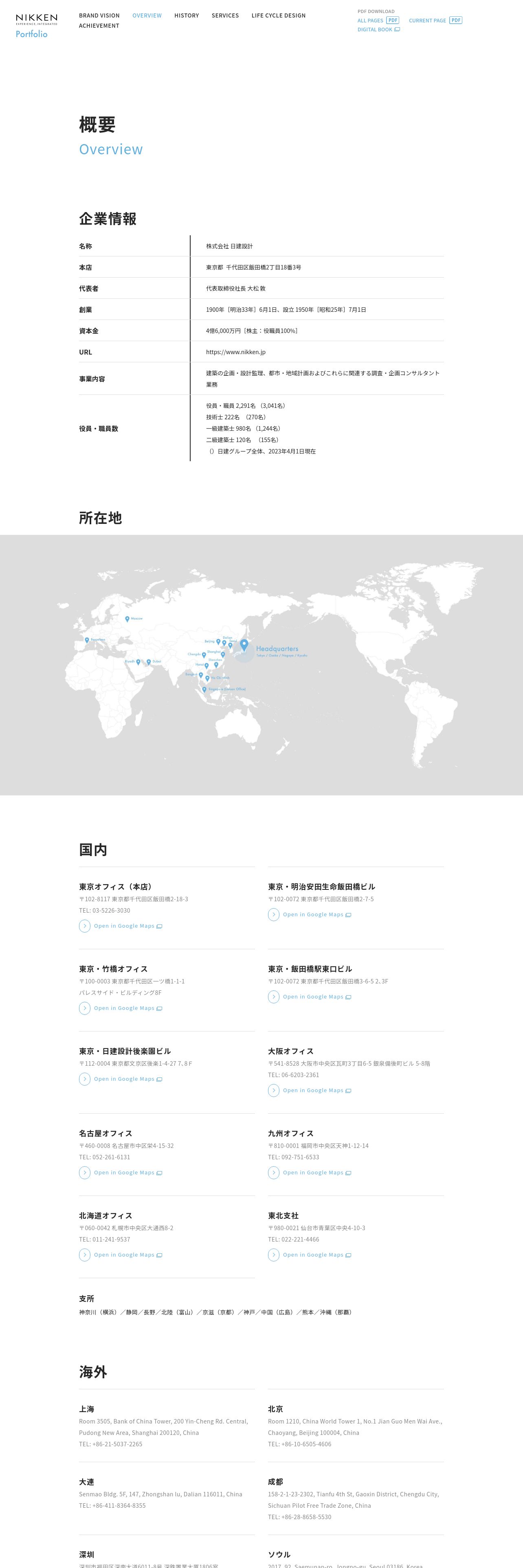Screen dimensions: 523x1568
Task: Click the Barcelona map pin
Action: [x=87, y=640]
